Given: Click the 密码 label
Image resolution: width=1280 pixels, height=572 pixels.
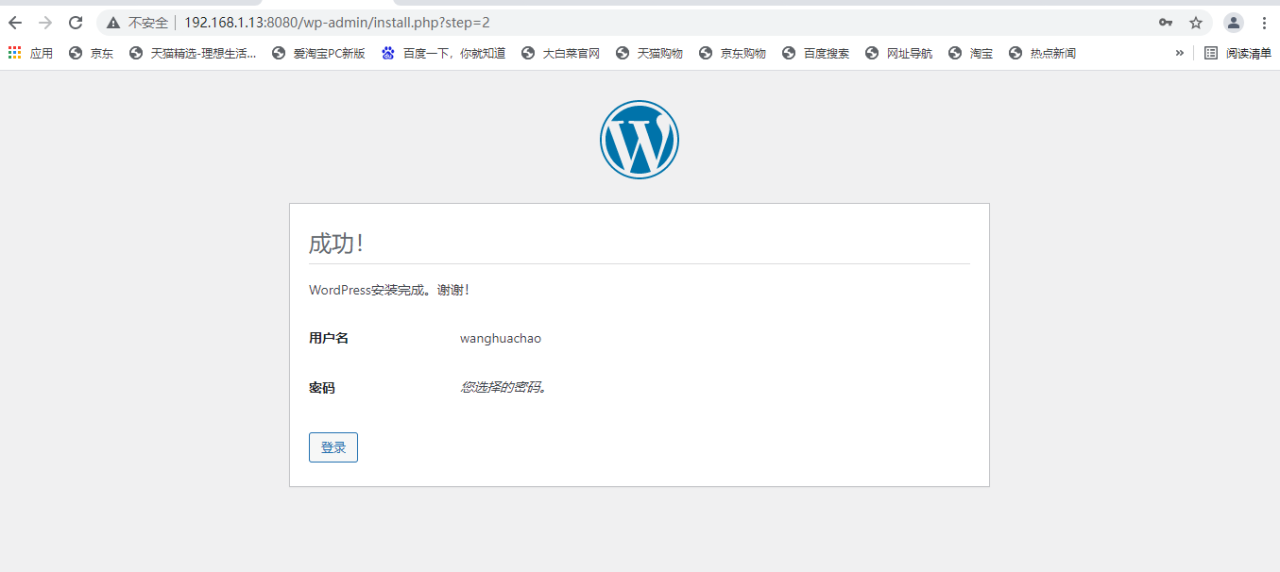Looking at the screenshot, I should [x=322, y=387].
